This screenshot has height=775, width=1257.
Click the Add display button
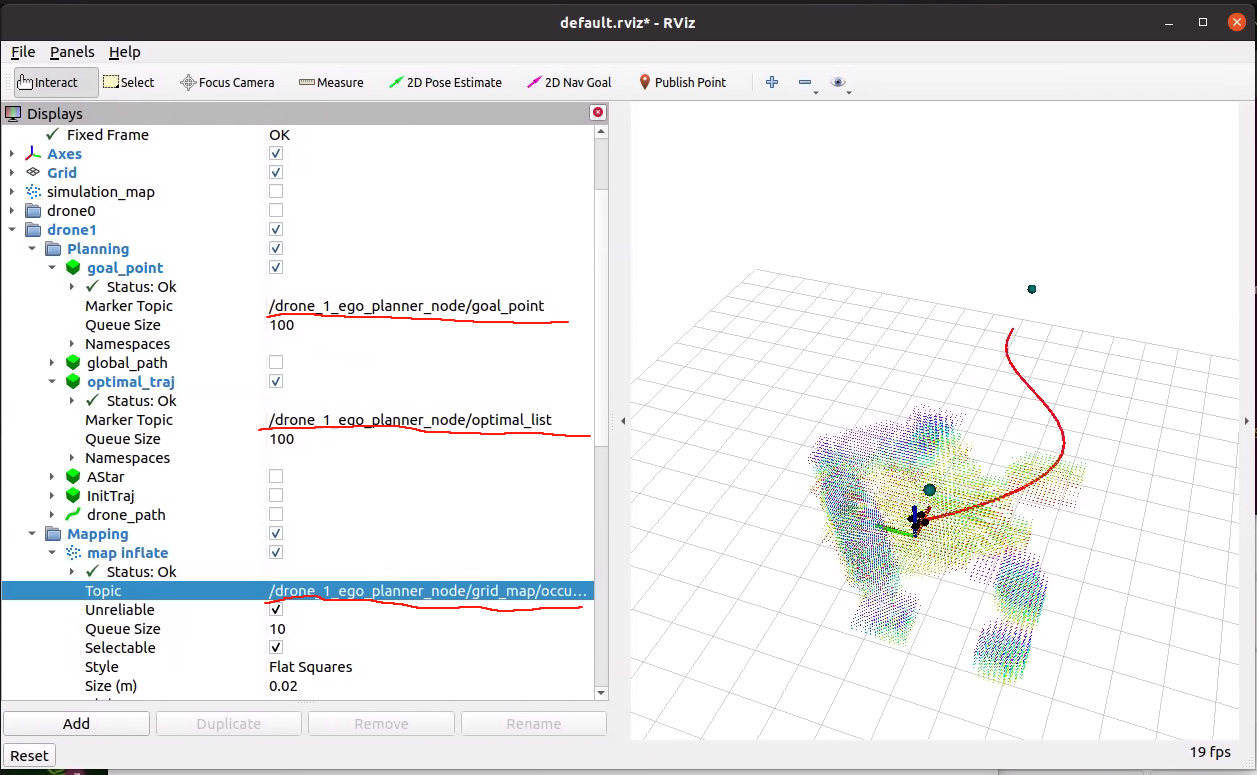pos(76,723)
